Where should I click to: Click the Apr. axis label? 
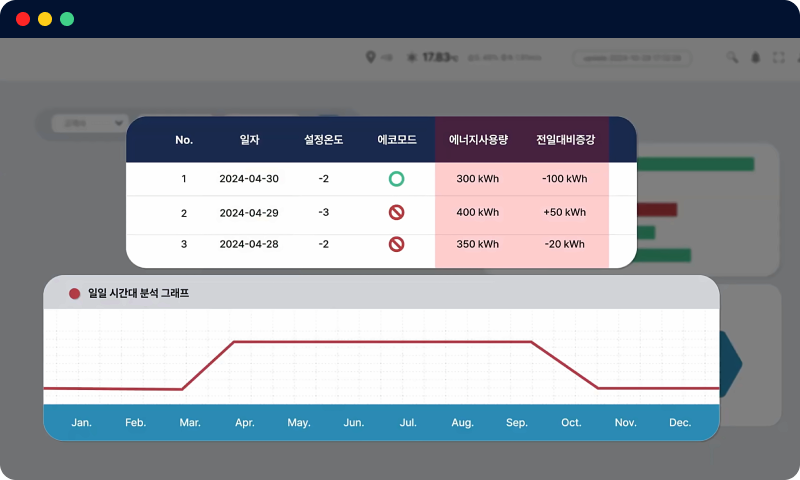[x=245, y=423]
